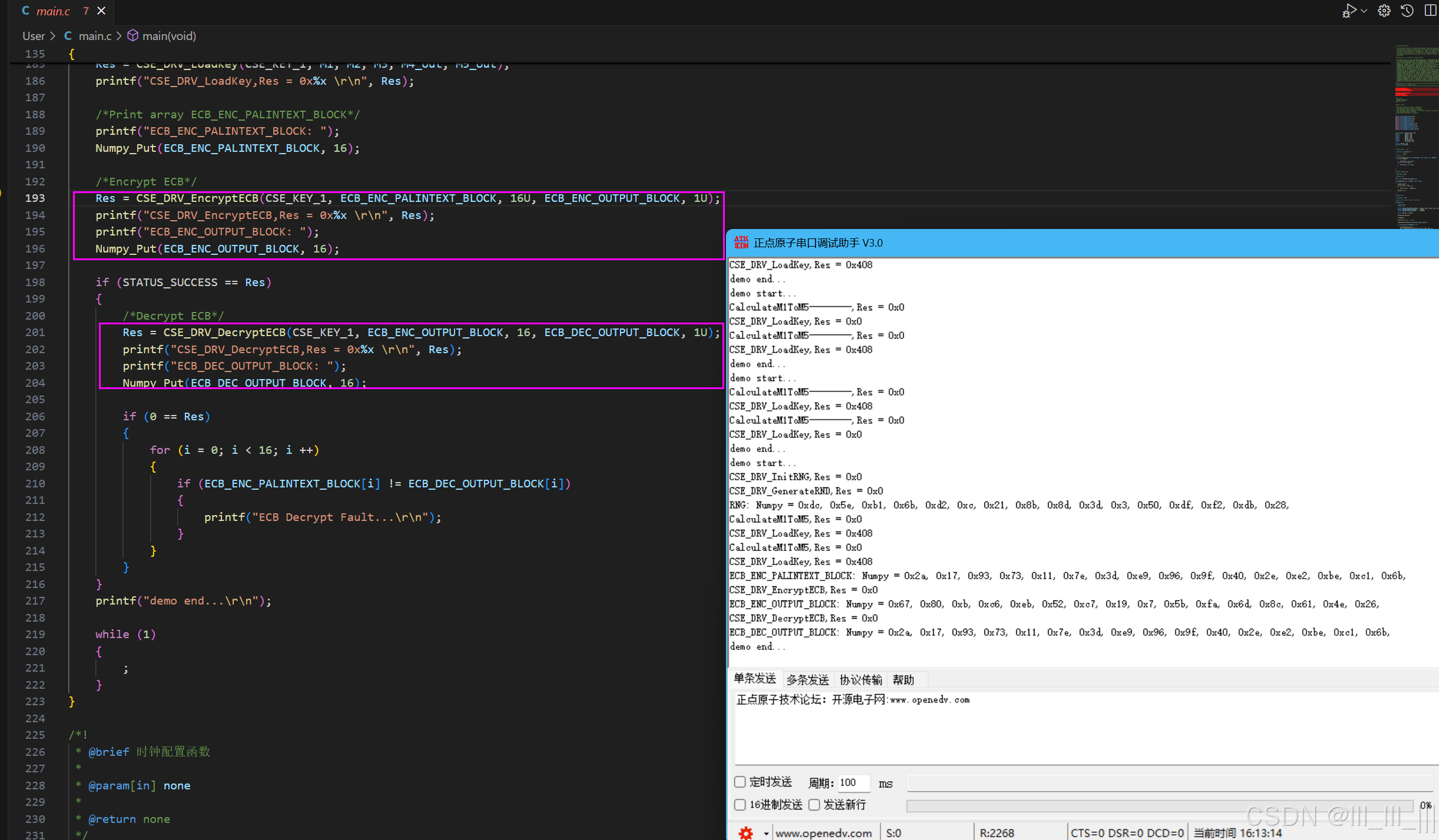Expand the User breadcrumb folder
The width and height of the screenshot is (1439, 840).
coord(34,36)
